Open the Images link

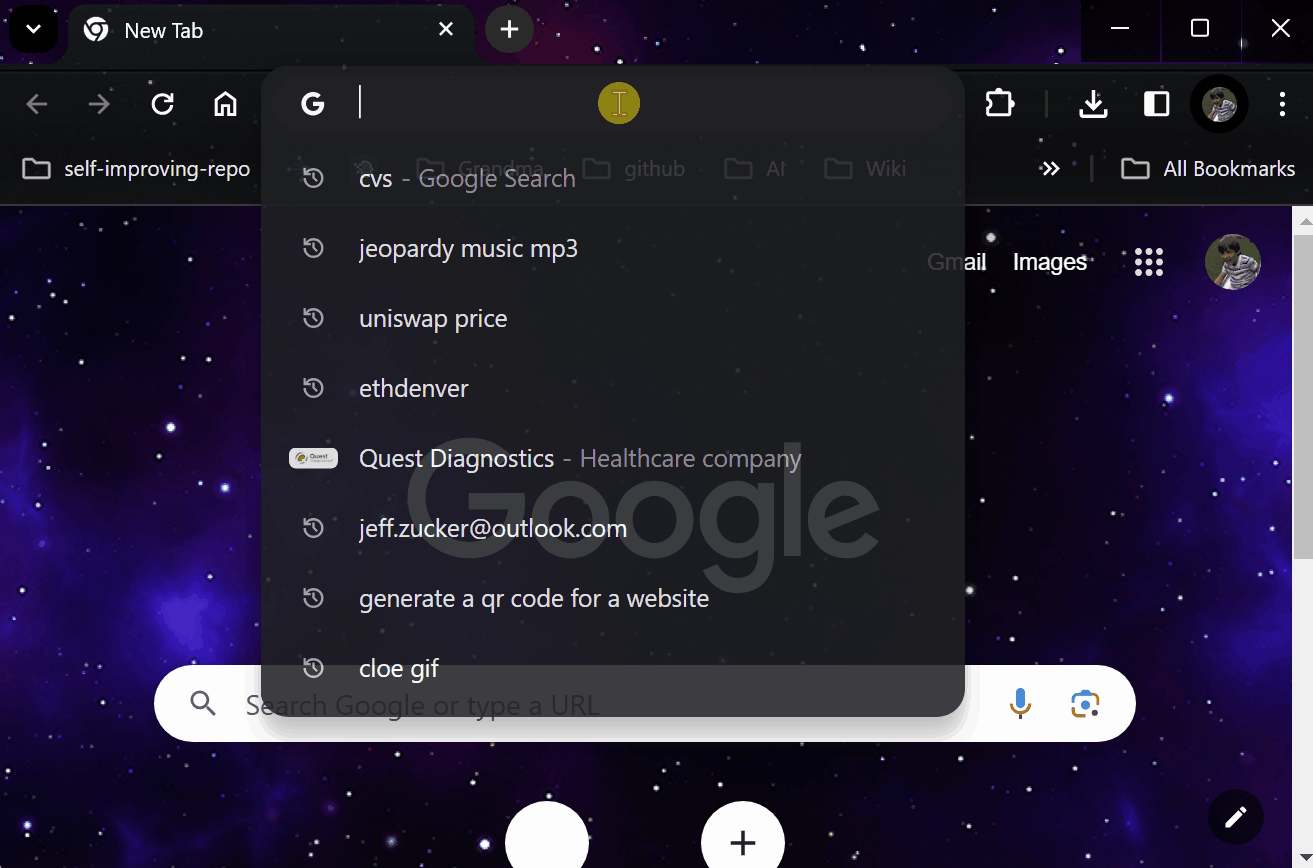click(x=1049, y=262)
